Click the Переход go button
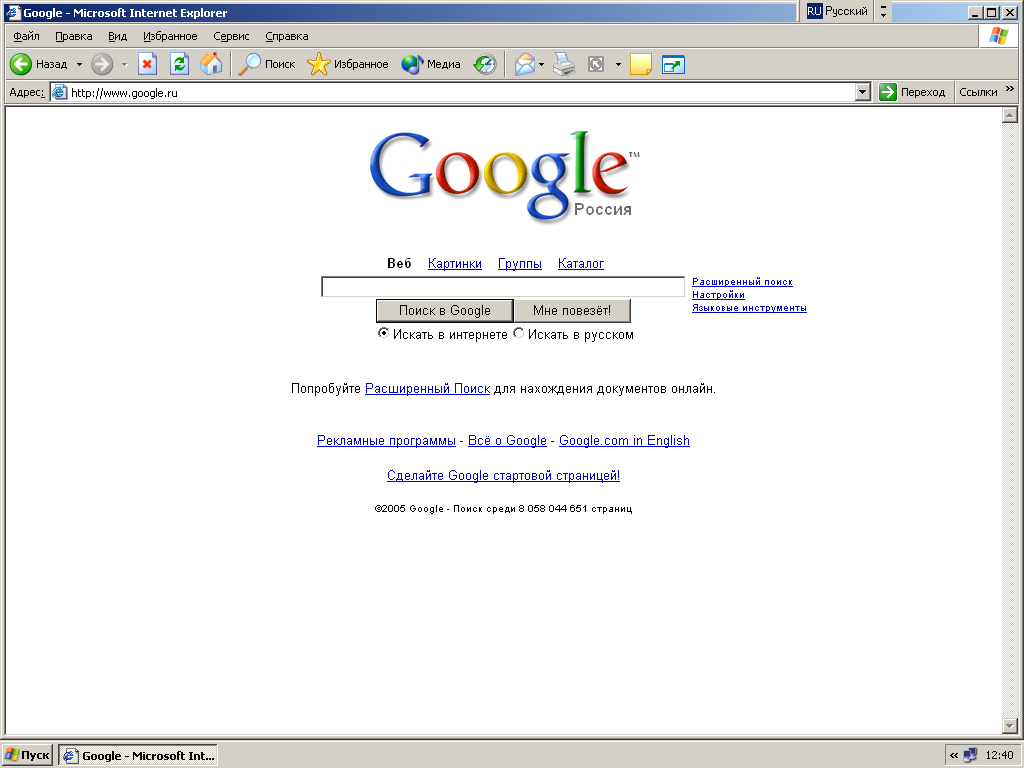The height and width of the screenshot is (768, 1024). 912,92
